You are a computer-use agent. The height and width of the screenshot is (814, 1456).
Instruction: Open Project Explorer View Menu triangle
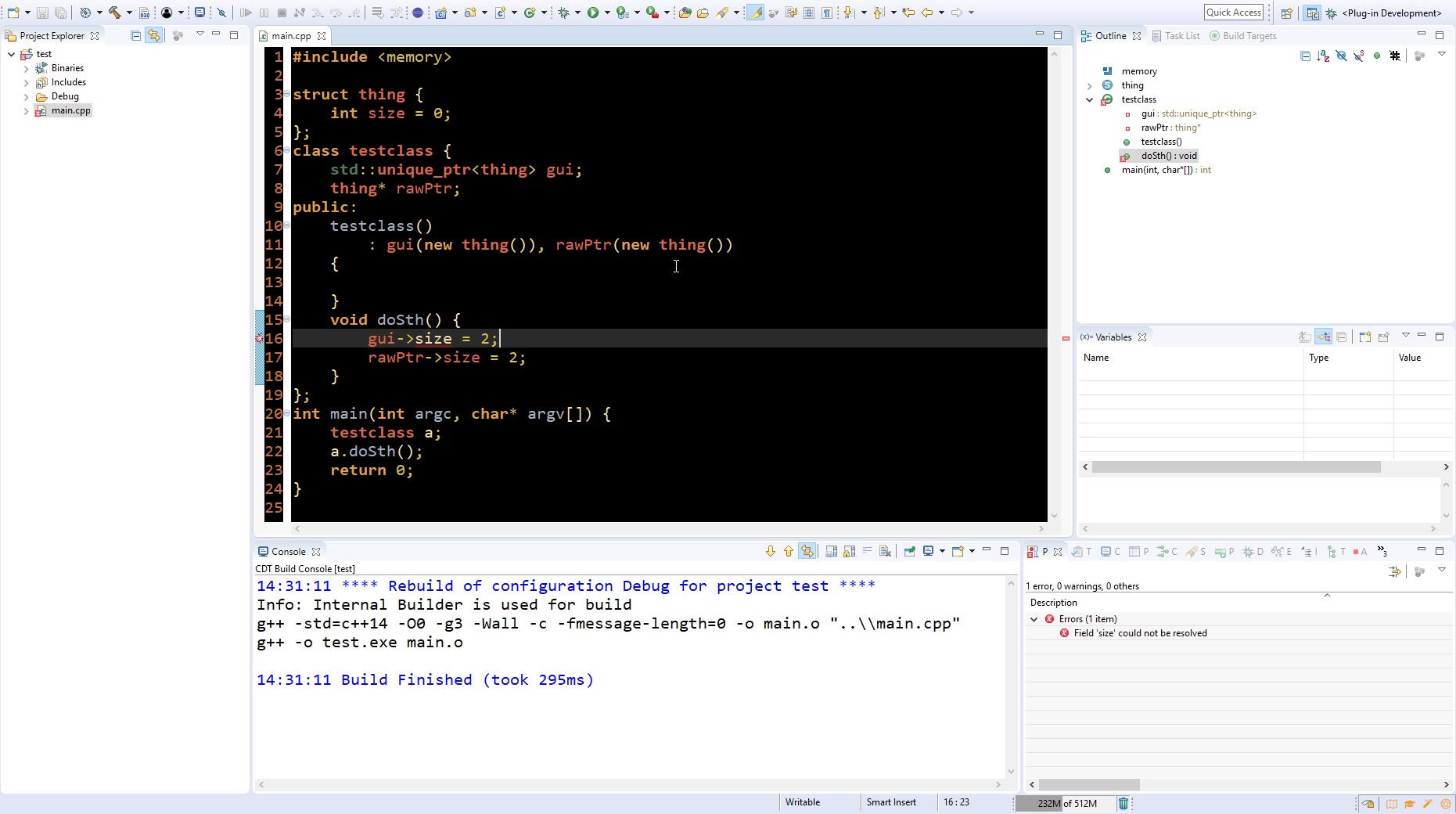click(200, 34)
